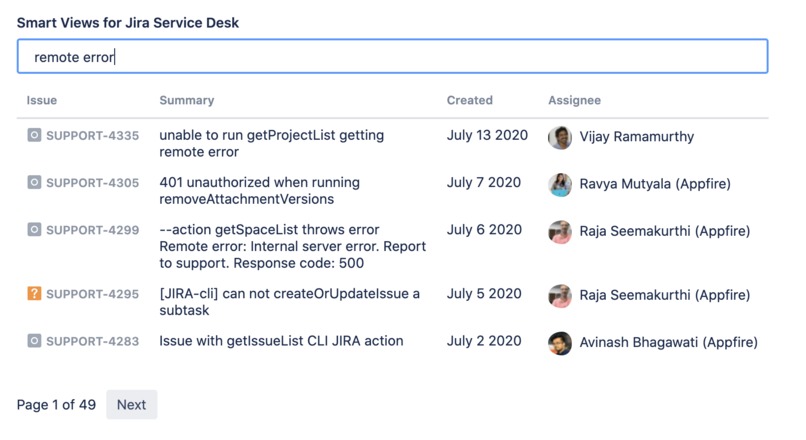Click the Assignee column header
The height and width of the screenshot is (440, 806).
[574, 100]
